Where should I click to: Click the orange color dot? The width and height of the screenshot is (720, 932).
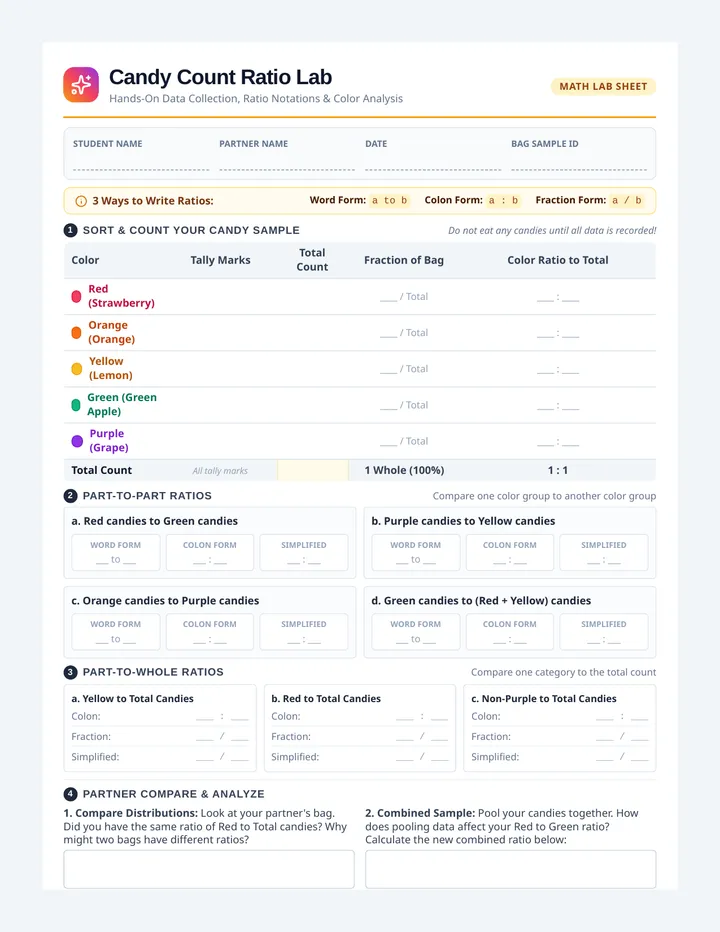[x=76, y=332]
